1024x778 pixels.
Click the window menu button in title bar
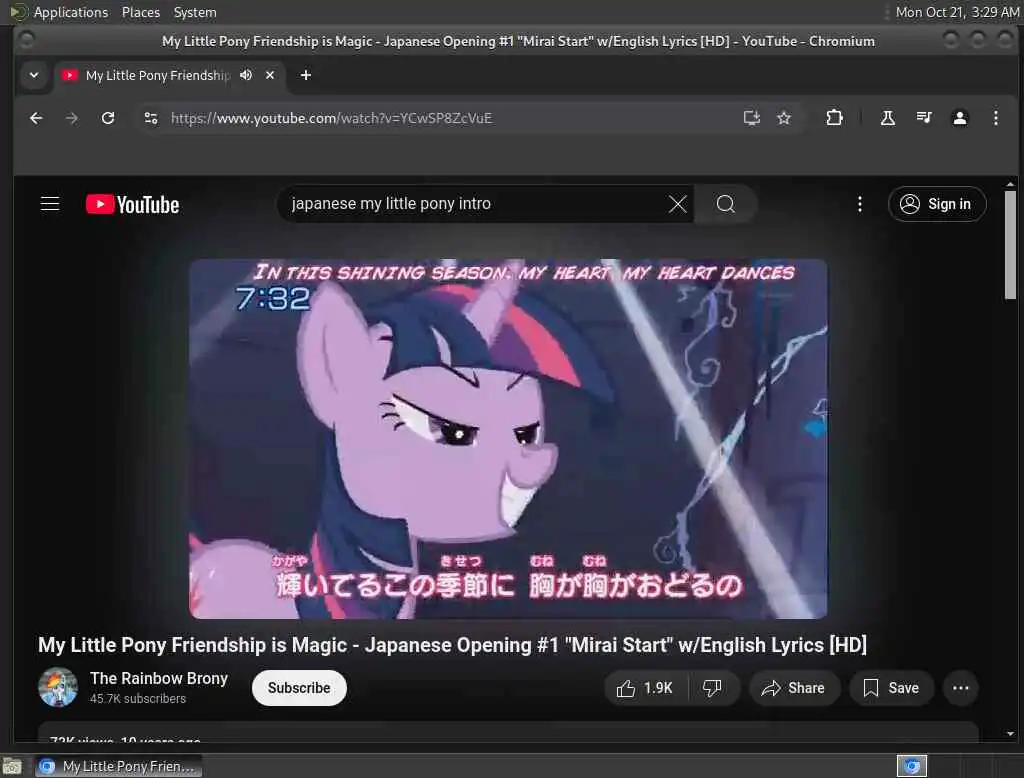pyautogui.click(x=26, y=41)
